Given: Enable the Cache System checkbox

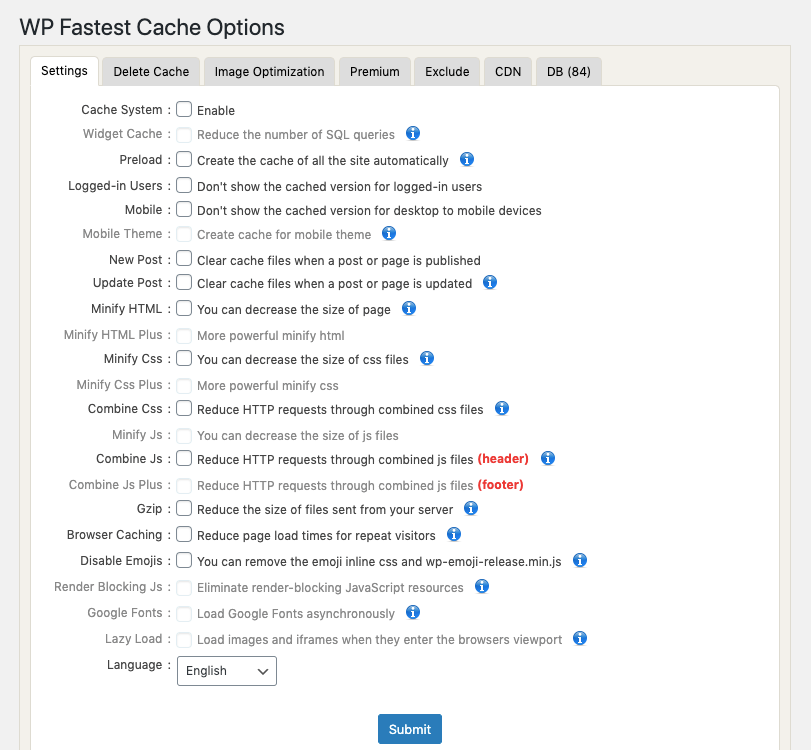Looking at the screenshot, I should tap(183, 109).
